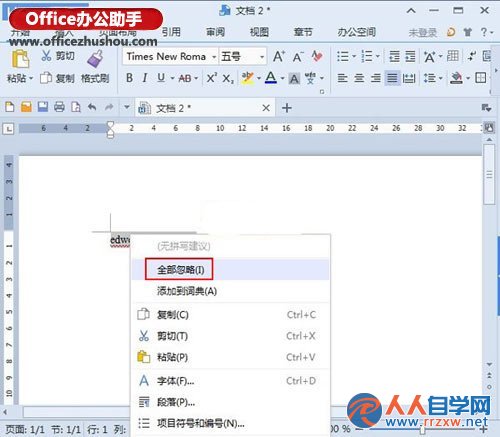The height and width of the screenshot is (437, 500).
Task: Open 段落(P)... from the context menu
Action: [230, 402]
